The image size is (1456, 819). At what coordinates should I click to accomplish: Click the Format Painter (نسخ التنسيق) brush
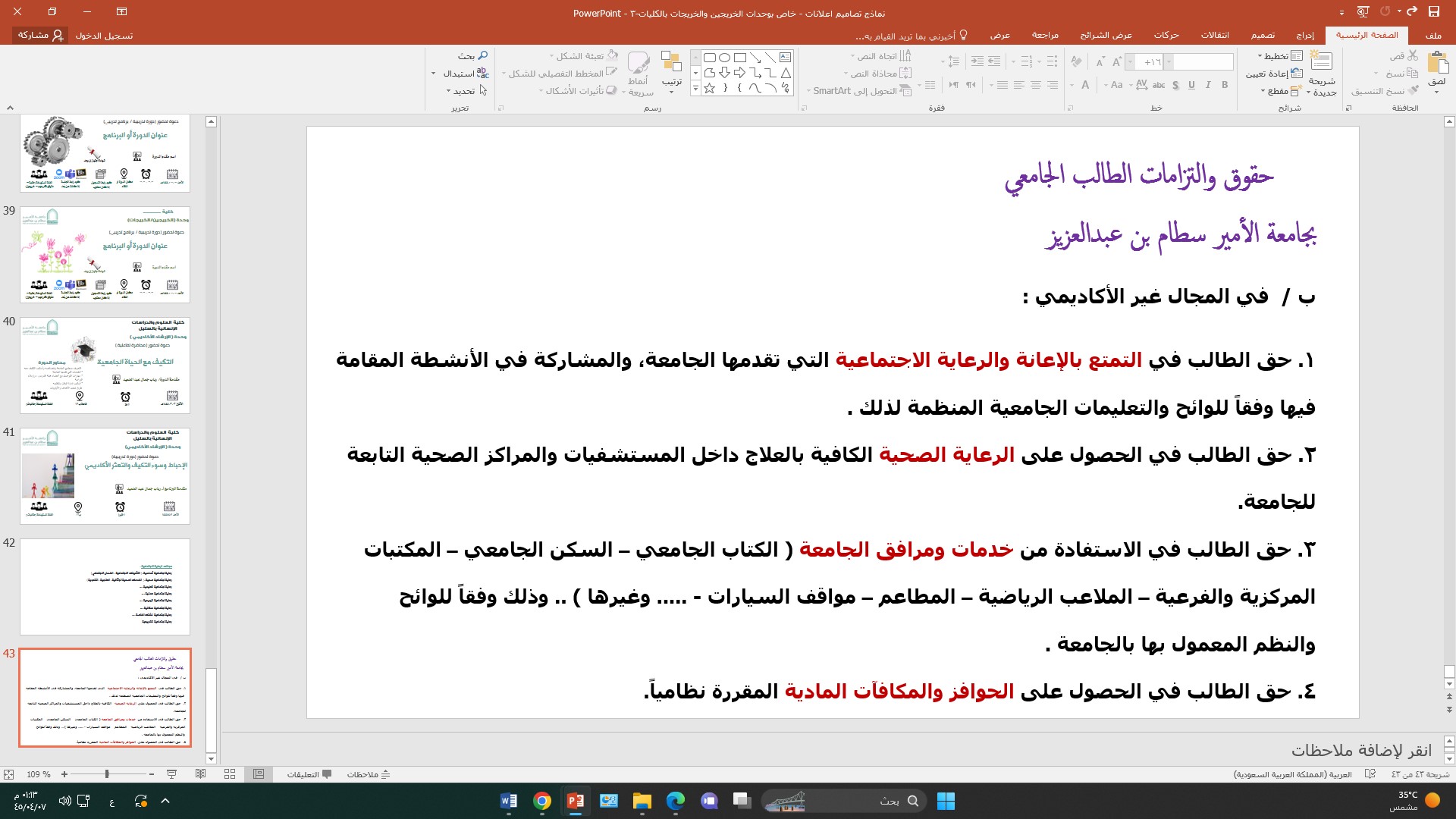[1412, 90]
